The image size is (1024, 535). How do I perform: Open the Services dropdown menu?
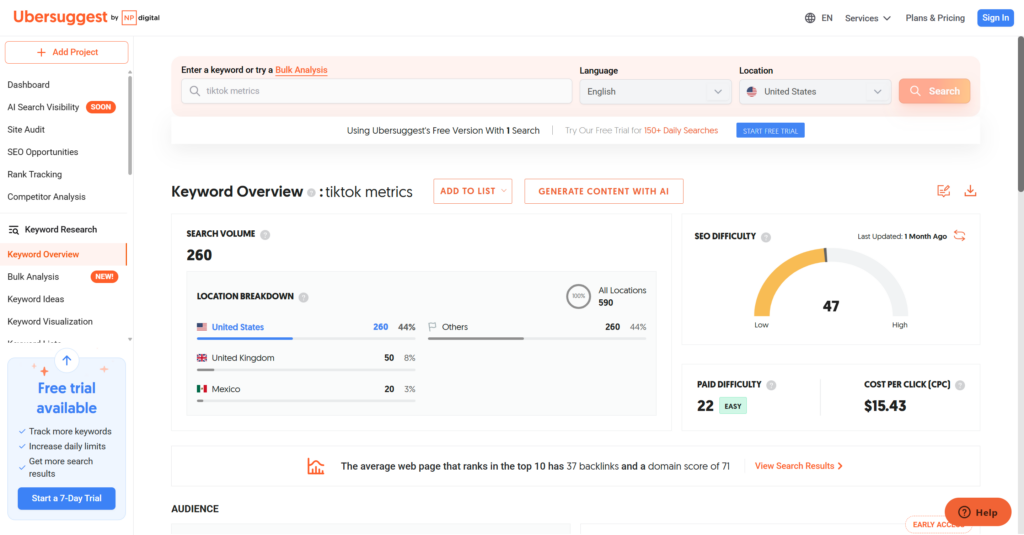click(867, 18)
